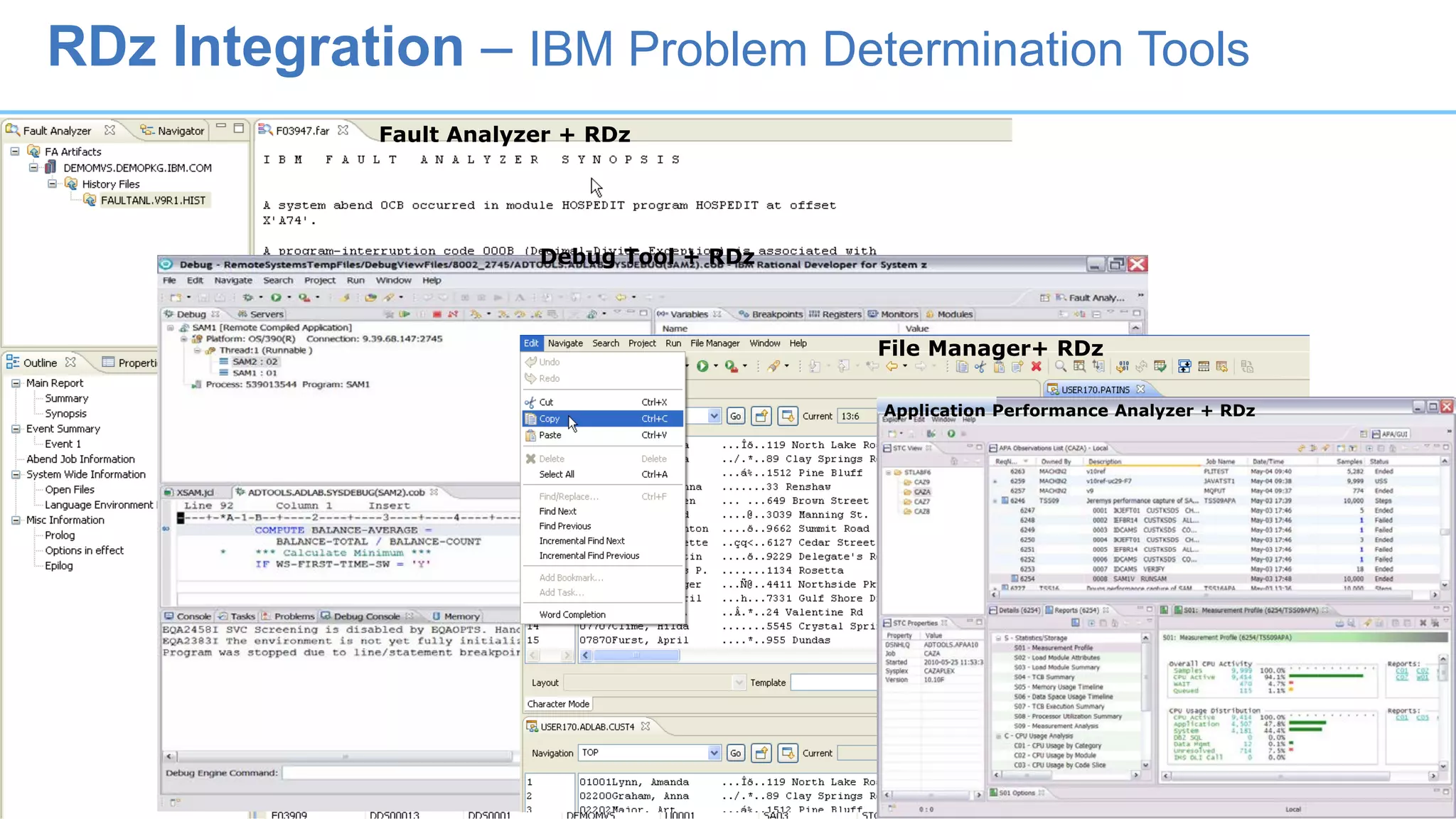The image size is (1456, 819).
Task: Collapse Misc Information in Outline
Action: (16, 520)
